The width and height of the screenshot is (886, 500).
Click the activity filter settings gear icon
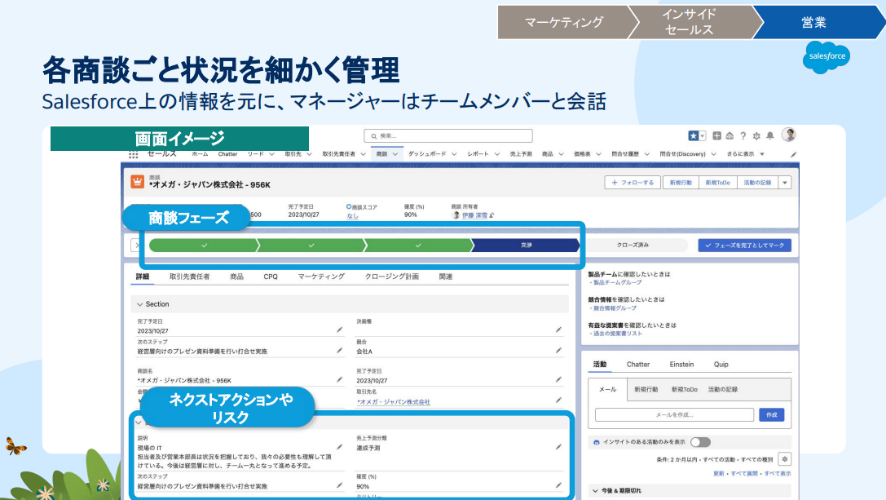click(784, 458)
